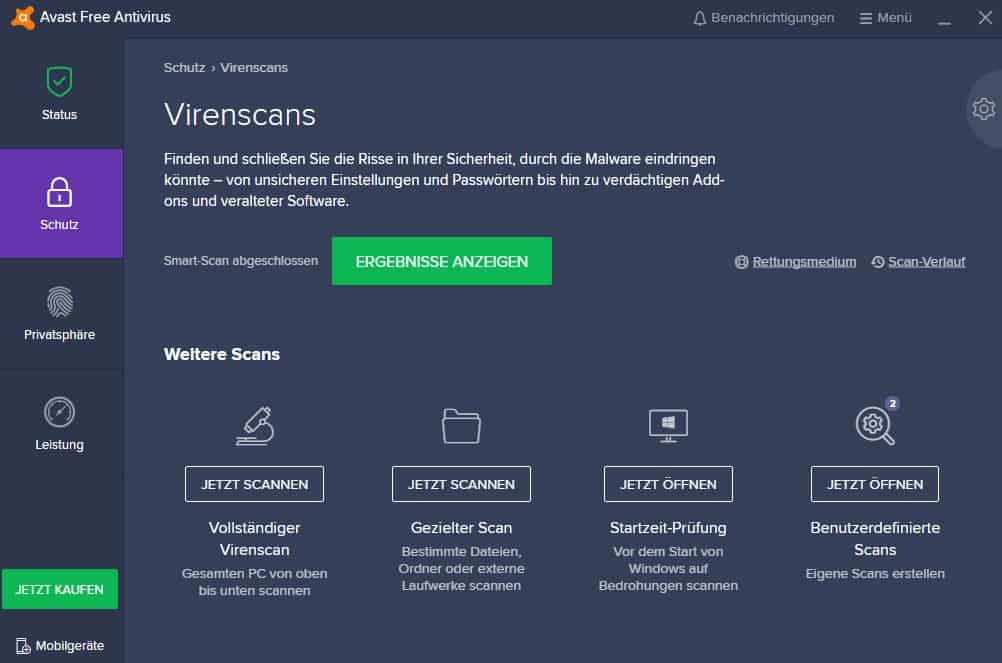Open the Status shield section
Image resolution: width=1002 pixels, height=663 pixels.
[x=59, y=93]
